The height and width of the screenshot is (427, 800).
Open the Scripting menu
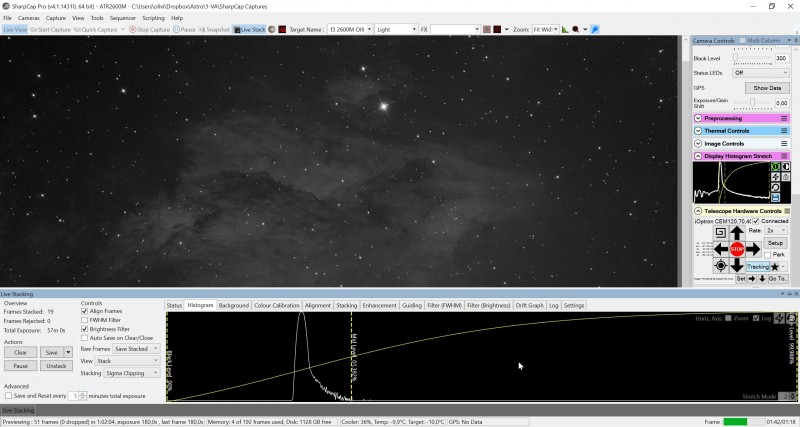point(154,18)
